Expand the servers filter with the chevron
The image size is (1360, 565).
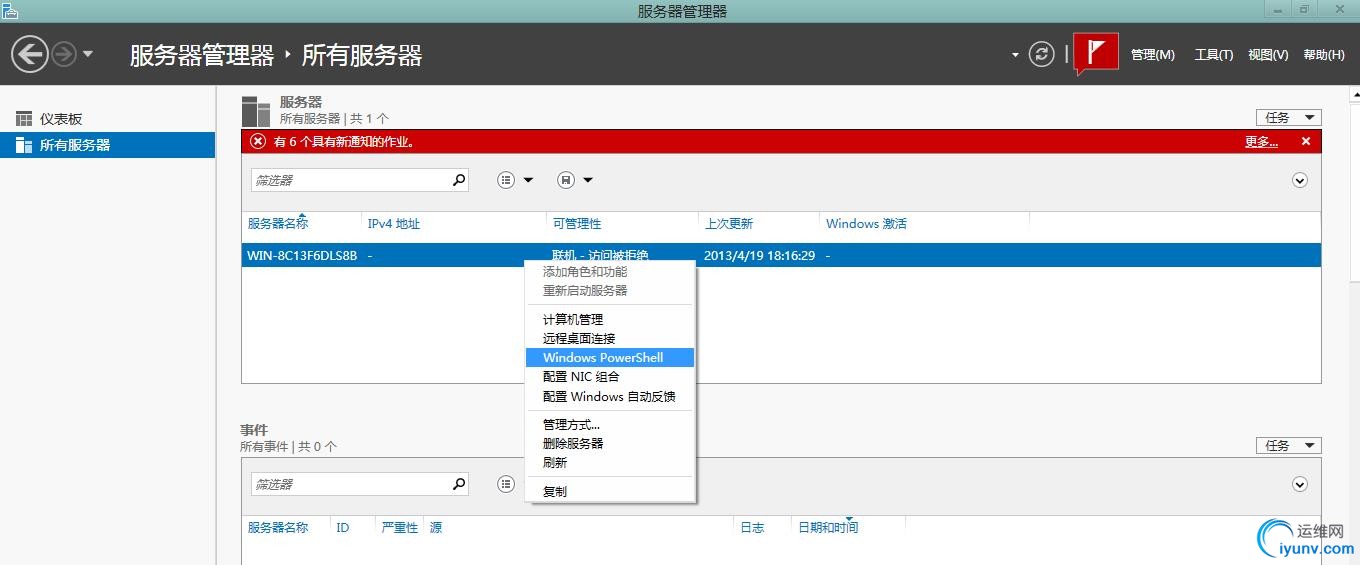[1300, 181]
